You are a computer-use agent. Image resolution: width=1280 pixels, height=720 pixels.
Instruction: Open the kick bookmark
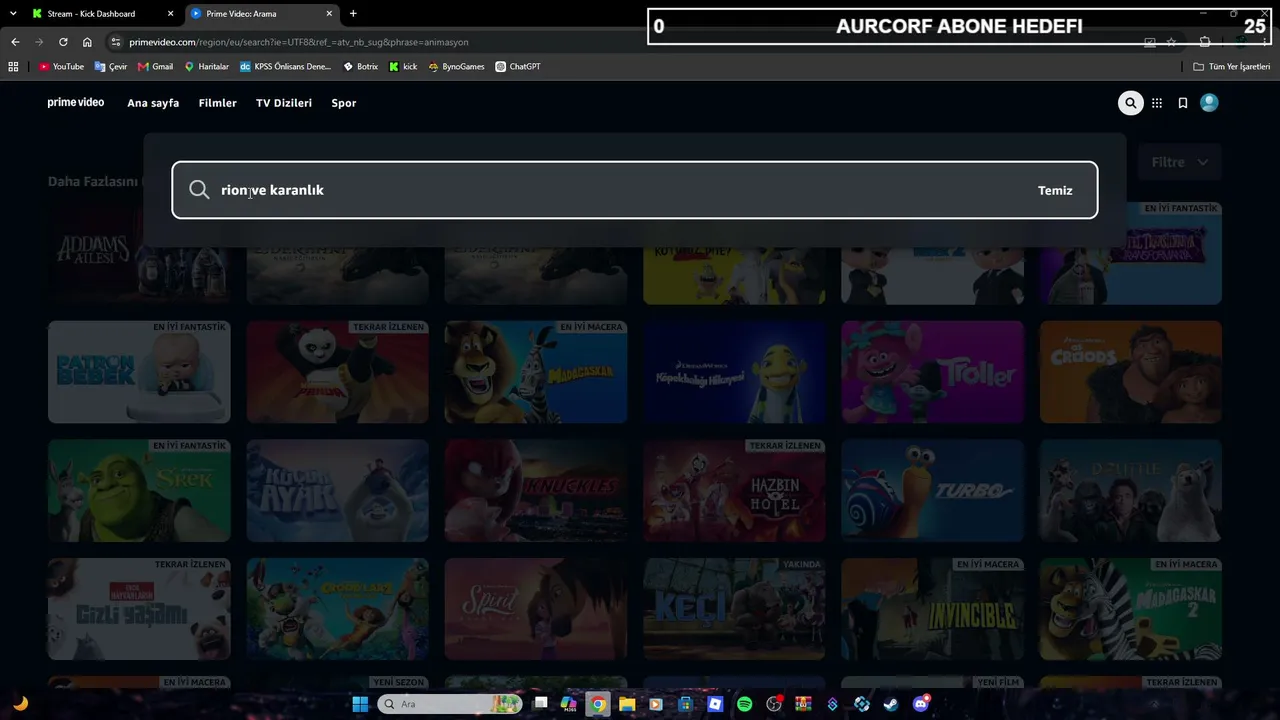tap(403, 67)
